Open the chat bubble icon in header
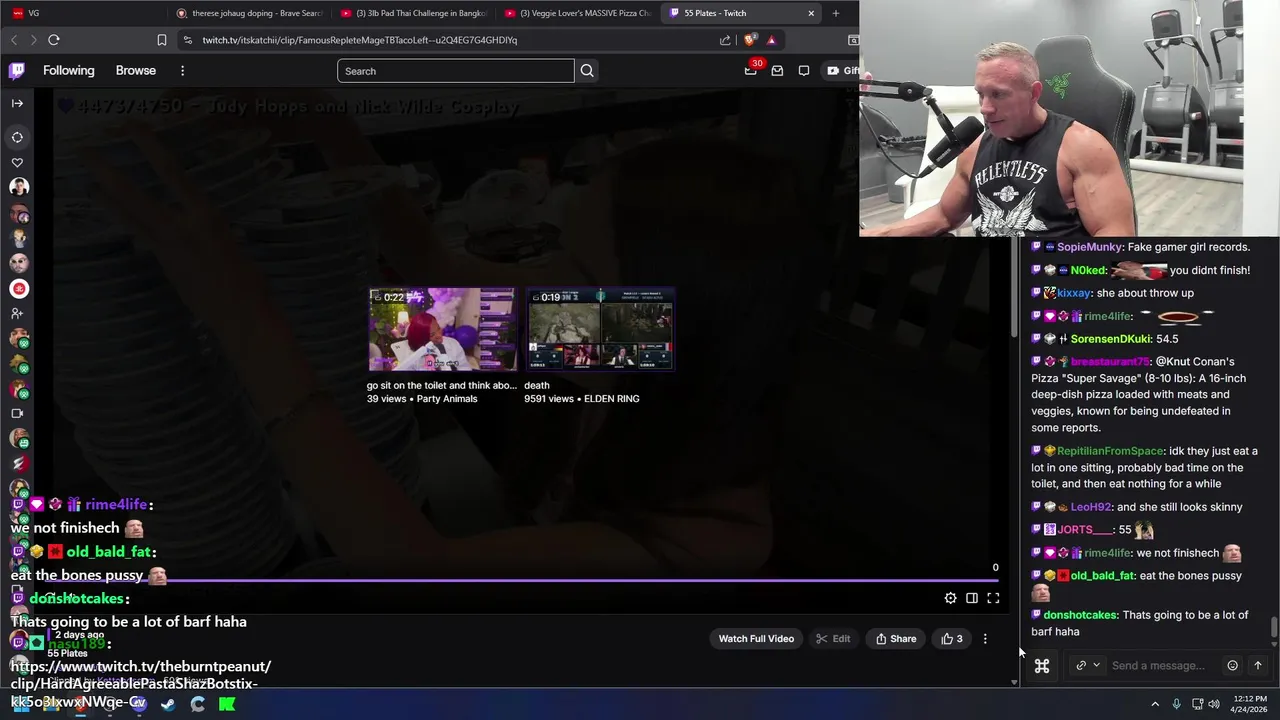Screen dimensions: 1280x720 (x=804, y=70)
